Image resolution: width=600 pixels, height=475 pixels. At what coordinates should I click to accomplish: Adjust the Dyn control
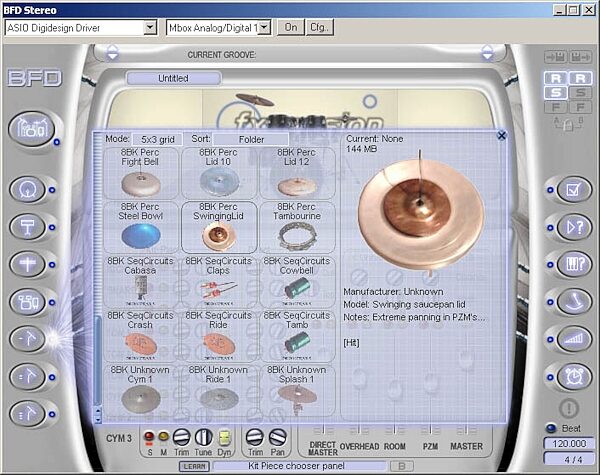coord(224,438)
